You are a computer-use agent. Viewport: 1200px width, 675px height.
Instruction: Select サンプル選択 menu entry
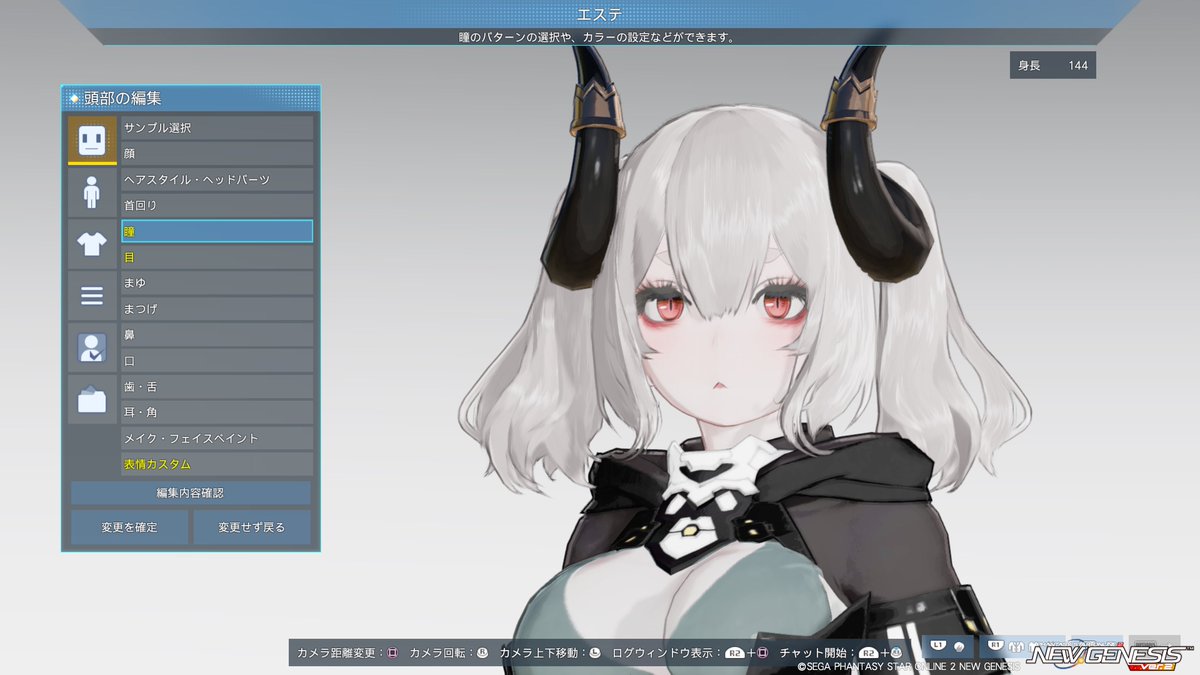217,128
